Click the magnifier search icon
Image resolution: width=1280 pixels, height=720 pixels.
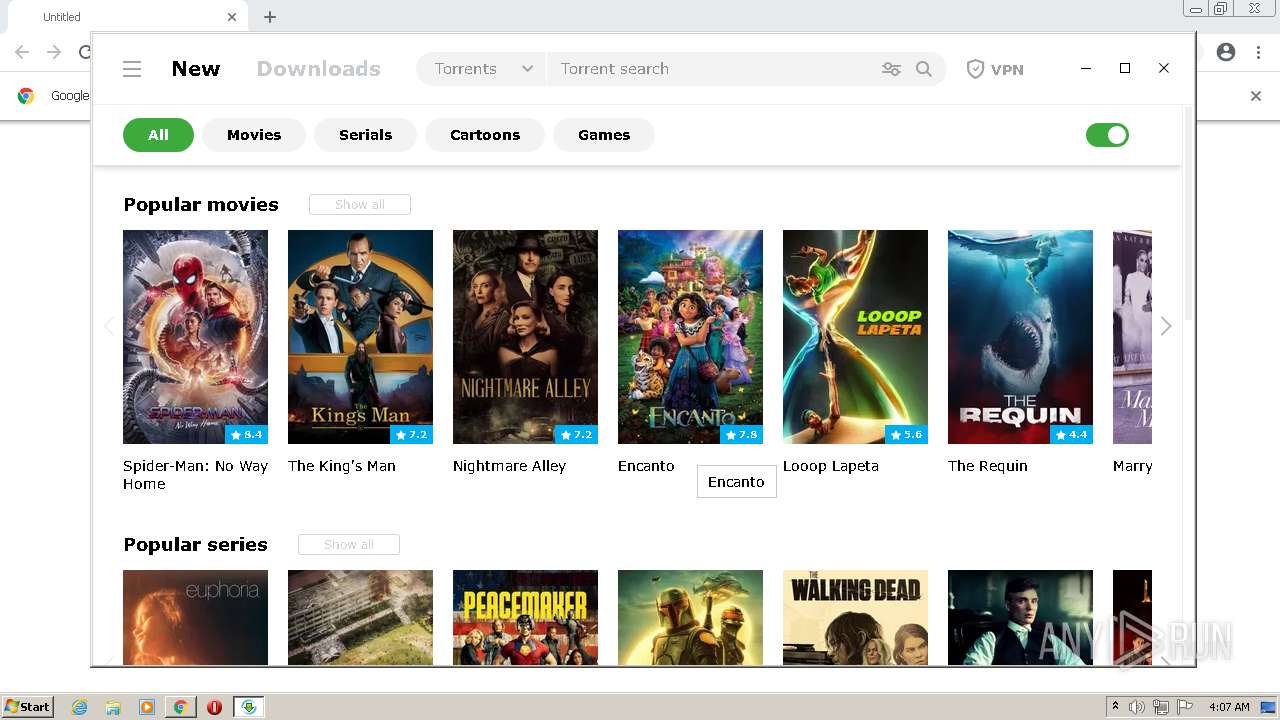[x=924, y=69]
